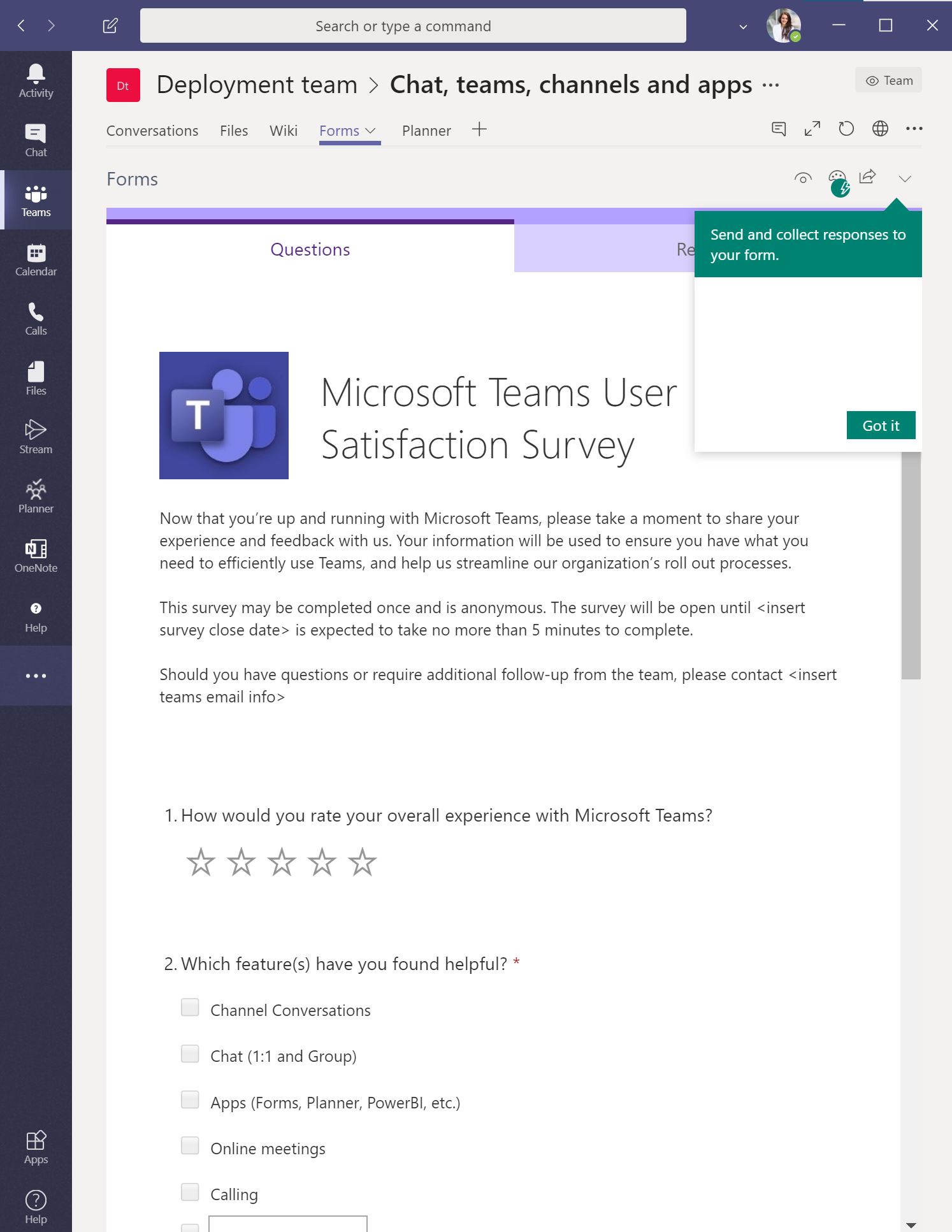Expand the tab to full view

(x=812, y=129)
